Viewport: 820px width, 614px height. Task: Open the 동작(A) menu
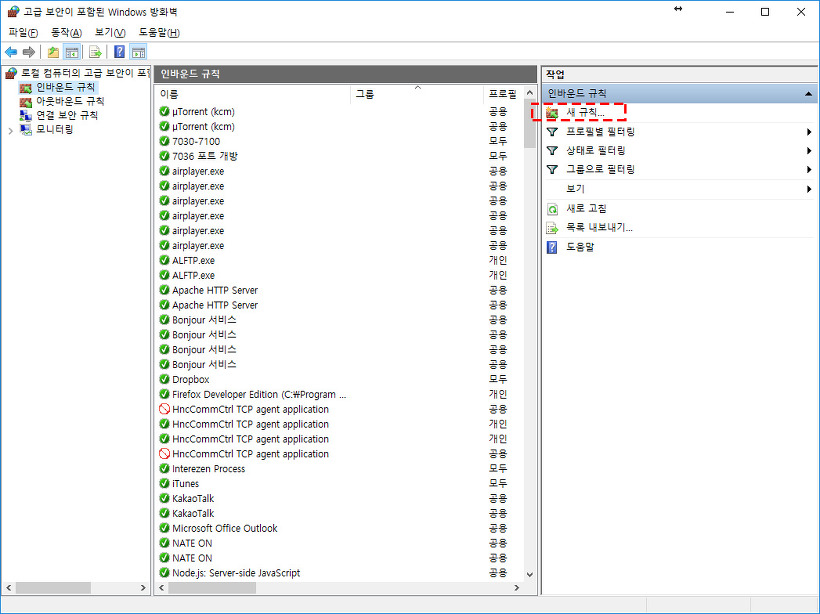(66, 32)
